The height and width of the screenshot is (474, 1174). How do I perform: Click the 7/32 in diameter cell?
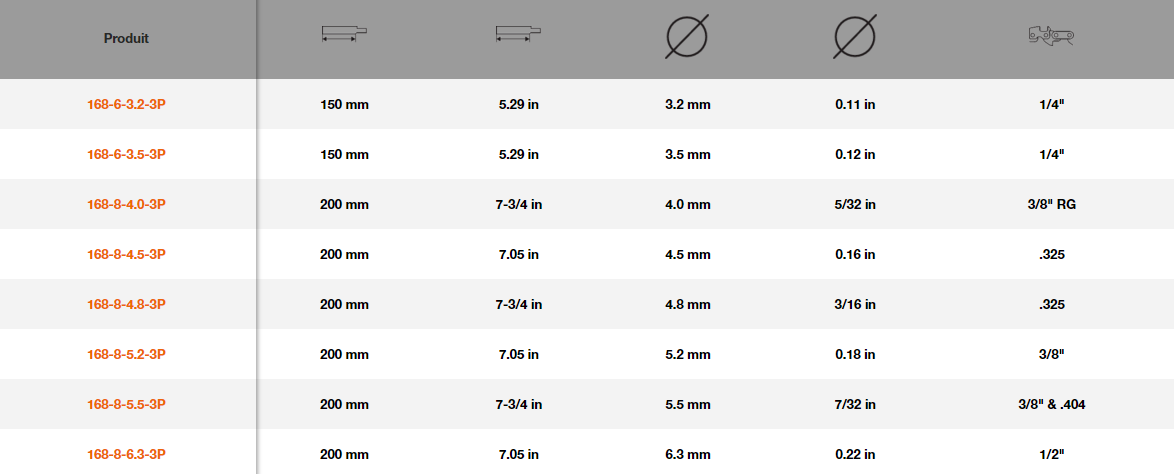coord(855,404)
